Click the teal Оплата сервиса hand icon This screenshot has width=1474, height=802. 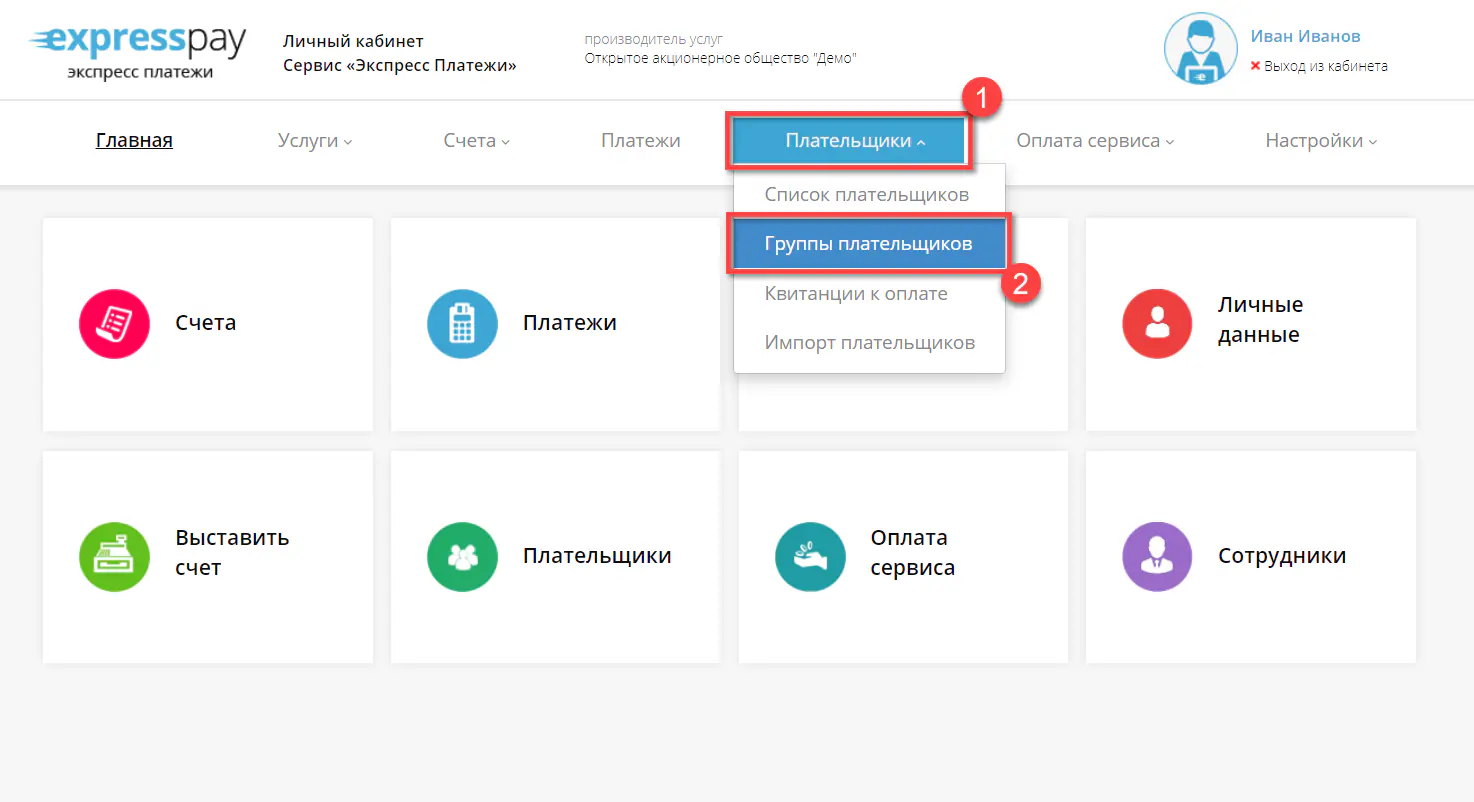click(810, 556)
